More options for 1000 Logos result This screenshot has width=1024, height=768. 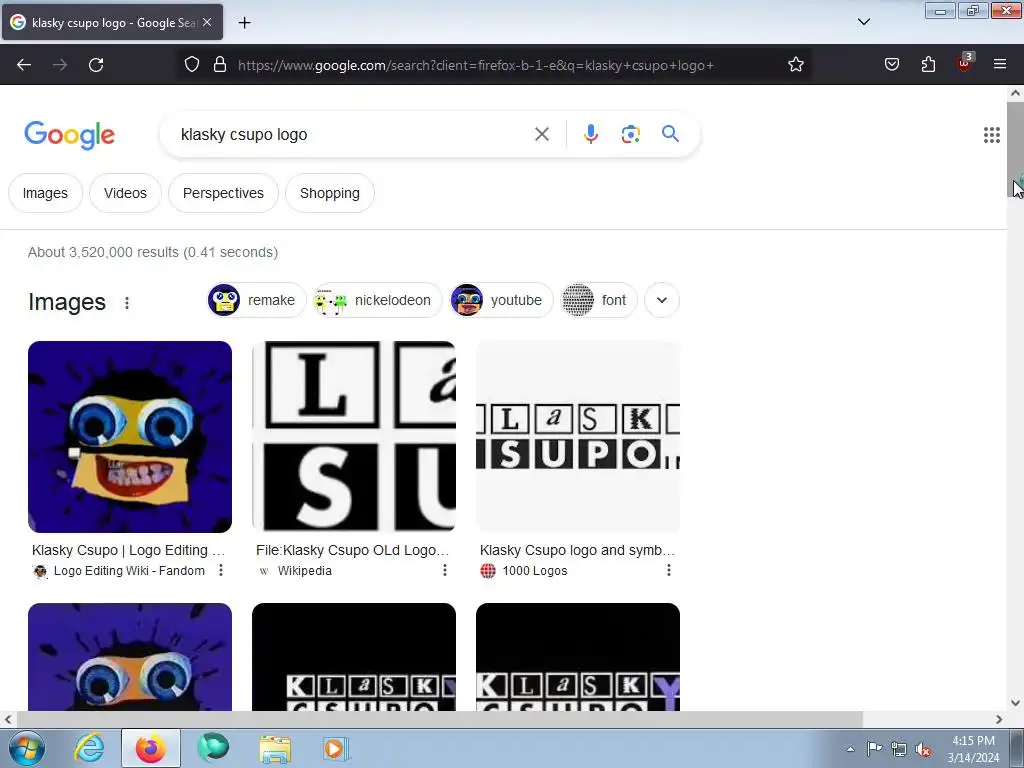(669, 570)
